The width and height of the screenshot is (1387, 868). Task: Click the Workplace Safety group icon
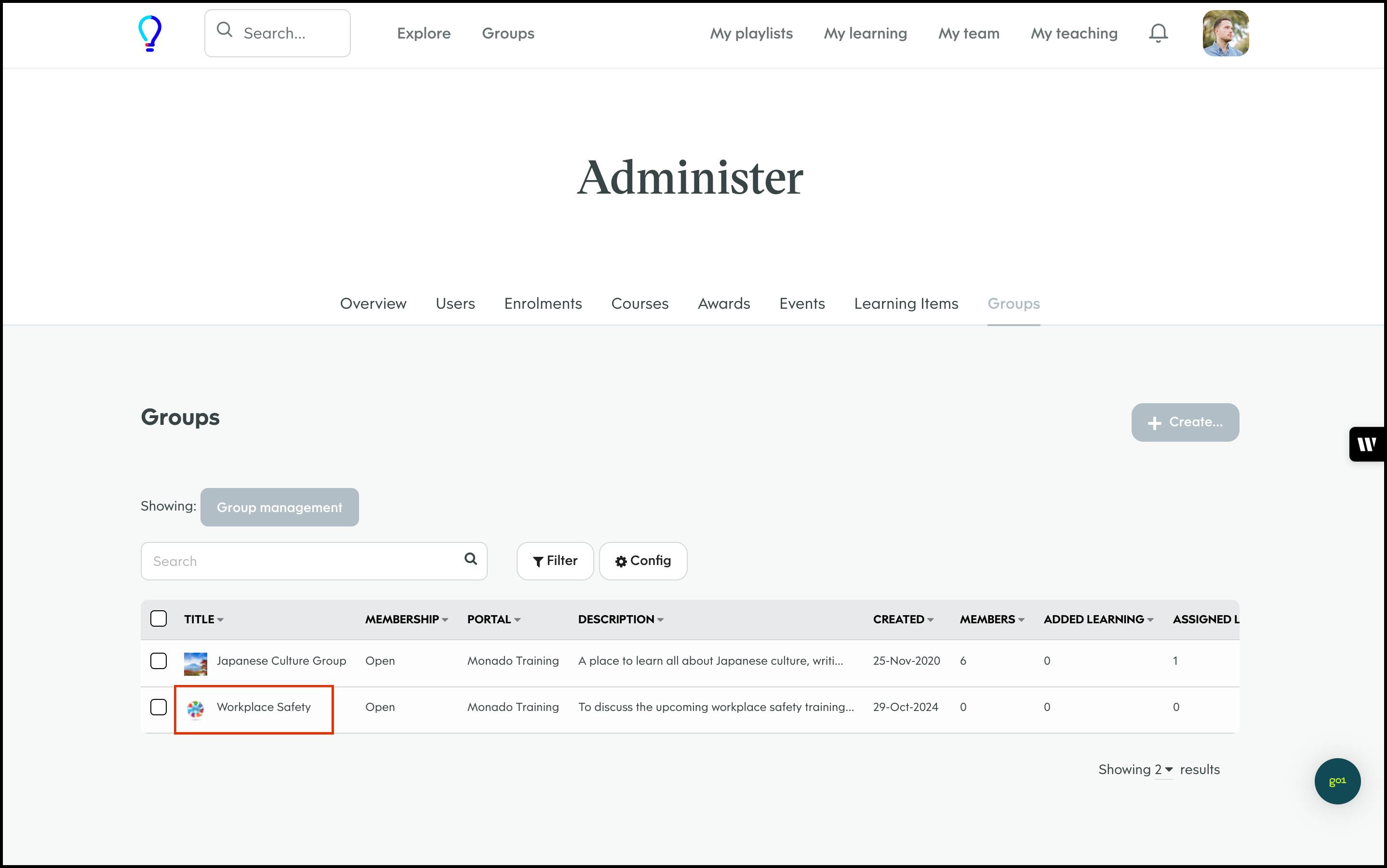click(x=195, y=709)
